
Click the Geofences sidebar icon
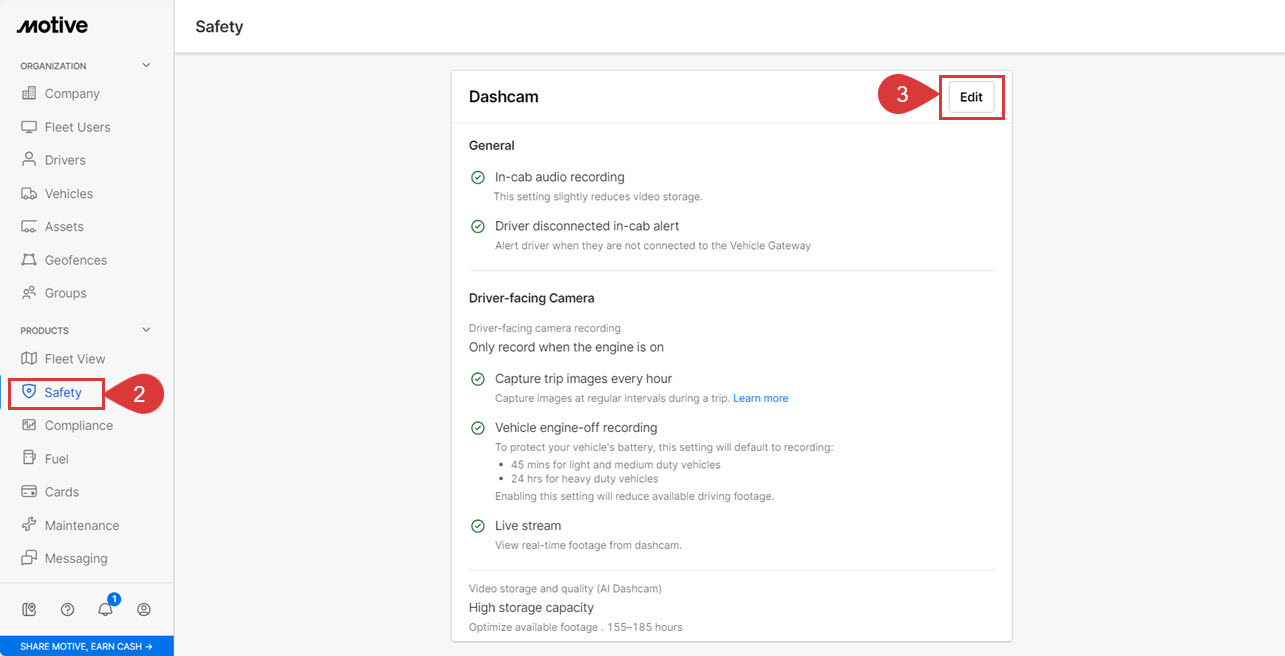click(29, 259)
